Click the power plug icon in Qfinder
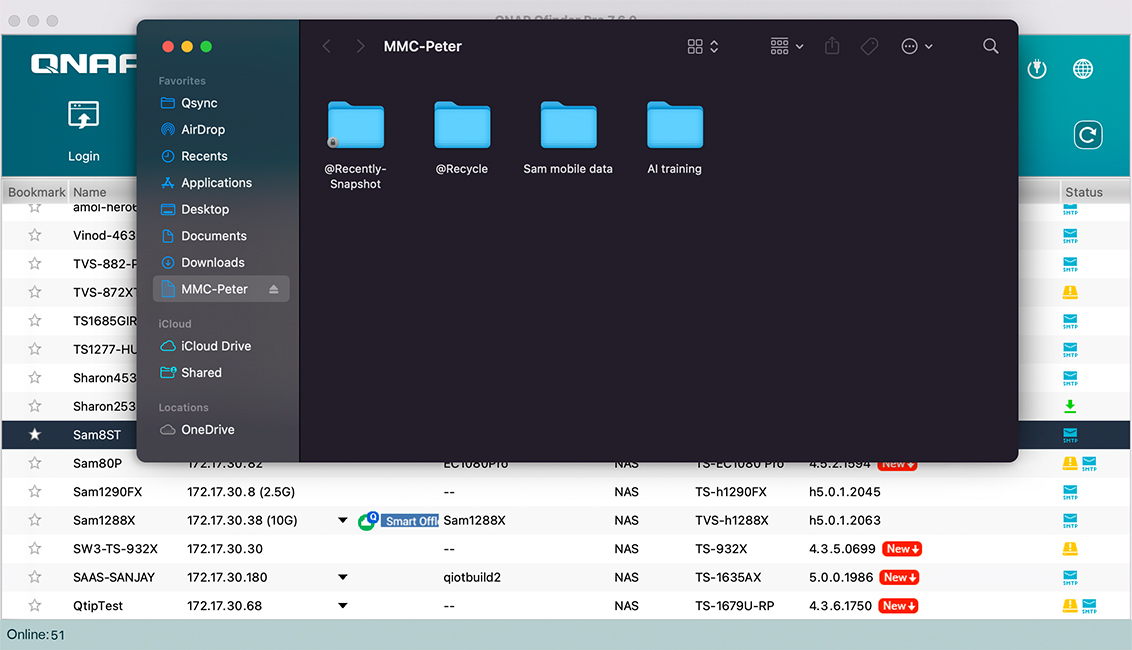The height and width of the screenshot is (650, 1132). pyautogui.click(x=1037, y=69)
